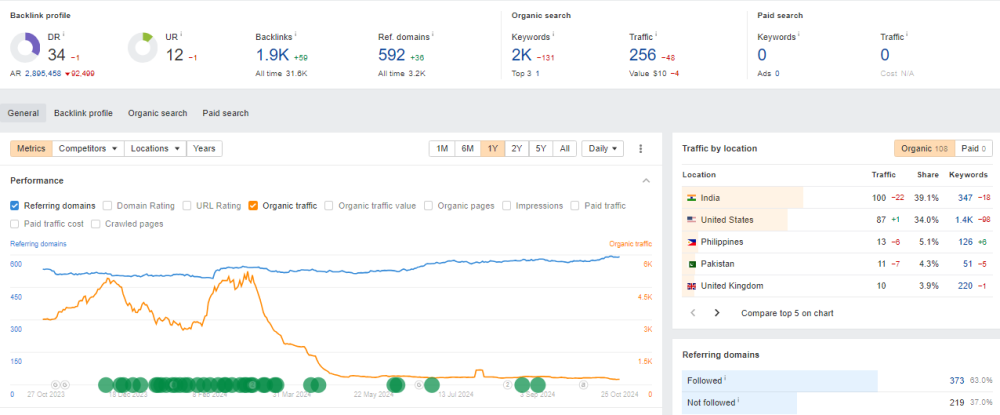Collapse the Performance section chevron
Image resolution: width=1000 pixels, height=415 pixels.
(646, 181)
